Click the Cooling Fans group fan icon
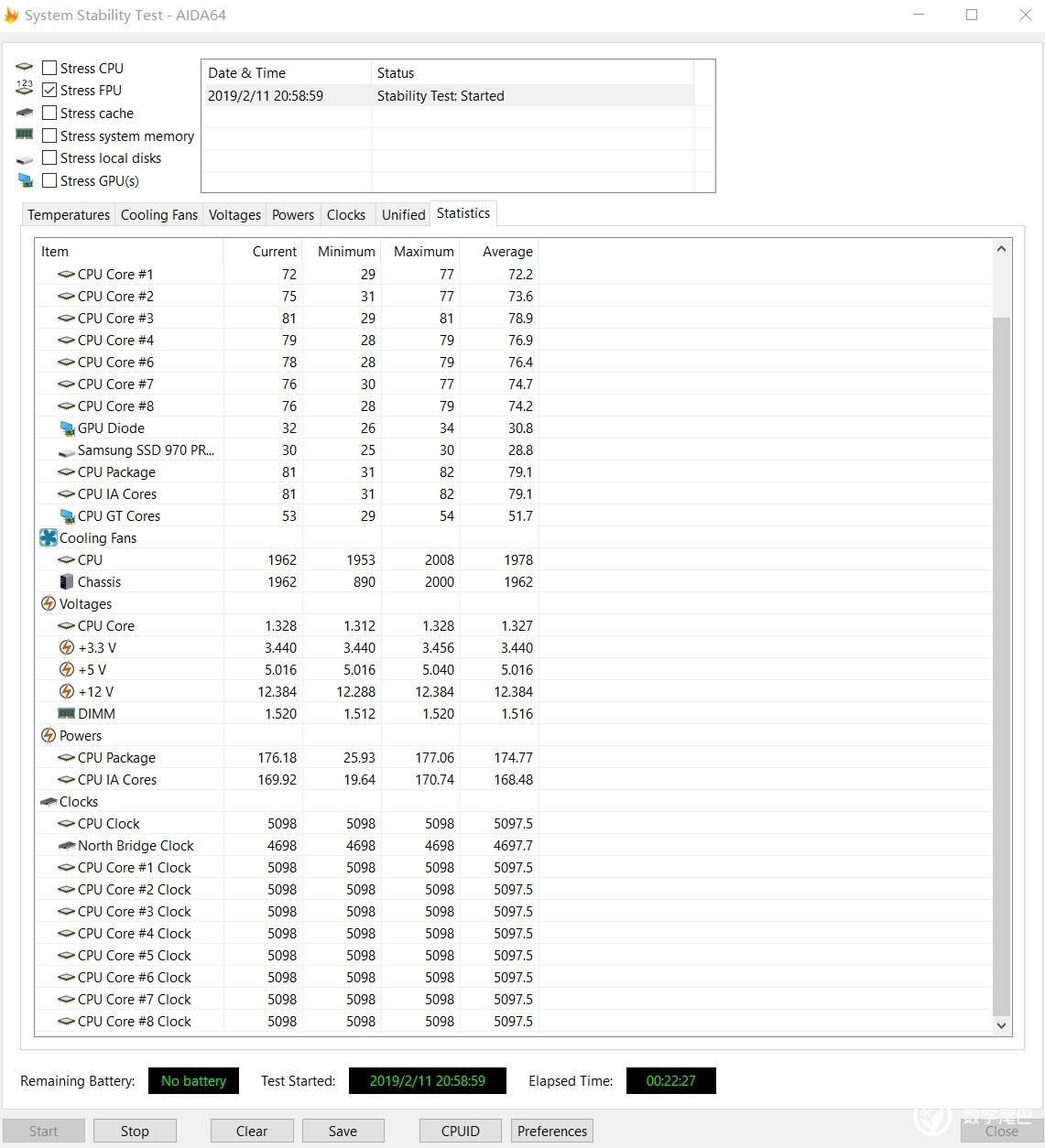The image size is (1045, 1148). click(x=49, y=537)
